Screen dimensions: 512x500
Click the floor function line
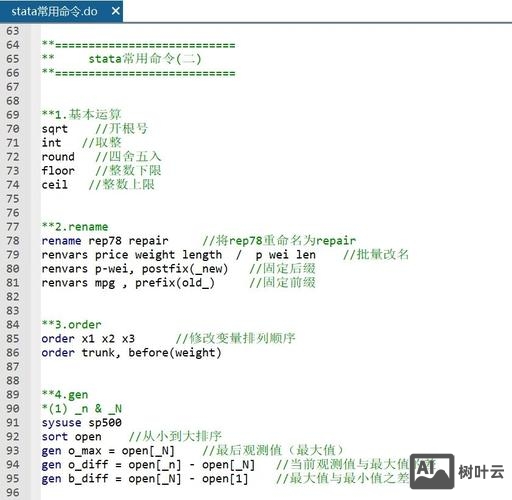[58, 171]
